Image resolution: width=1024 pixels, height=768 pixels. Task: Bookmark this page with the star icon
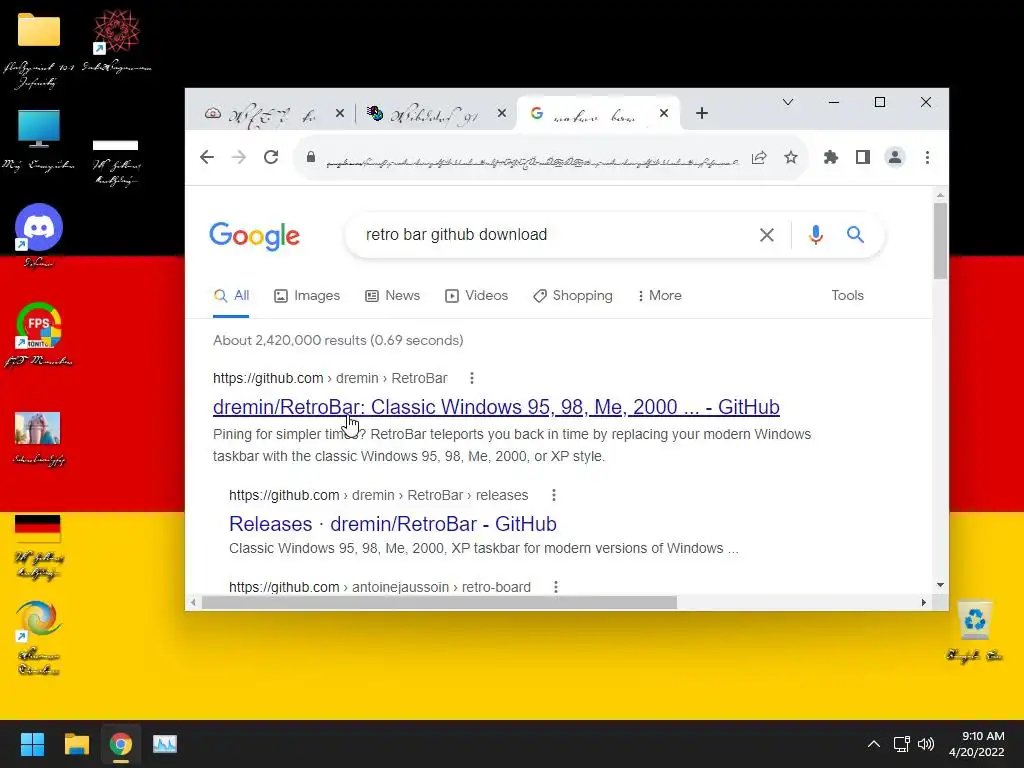[791, 157]
